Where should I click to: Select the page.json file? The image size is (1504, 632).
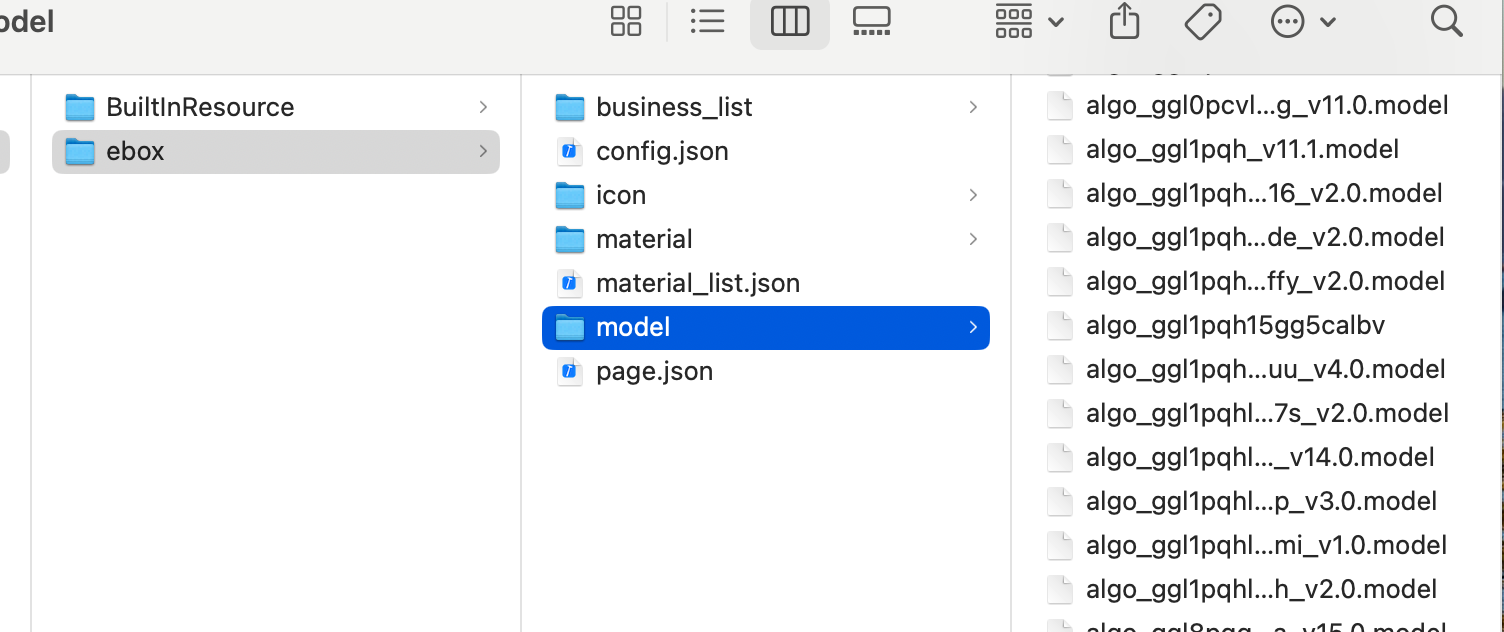click(x=654, y=371)
